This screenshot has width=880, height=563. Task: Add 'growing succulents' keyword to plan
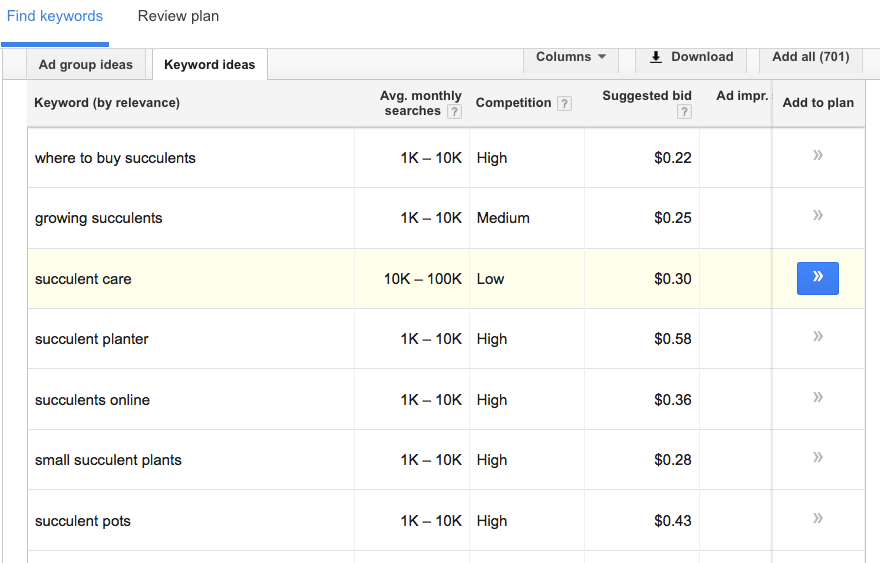click(x=818, y=216)
